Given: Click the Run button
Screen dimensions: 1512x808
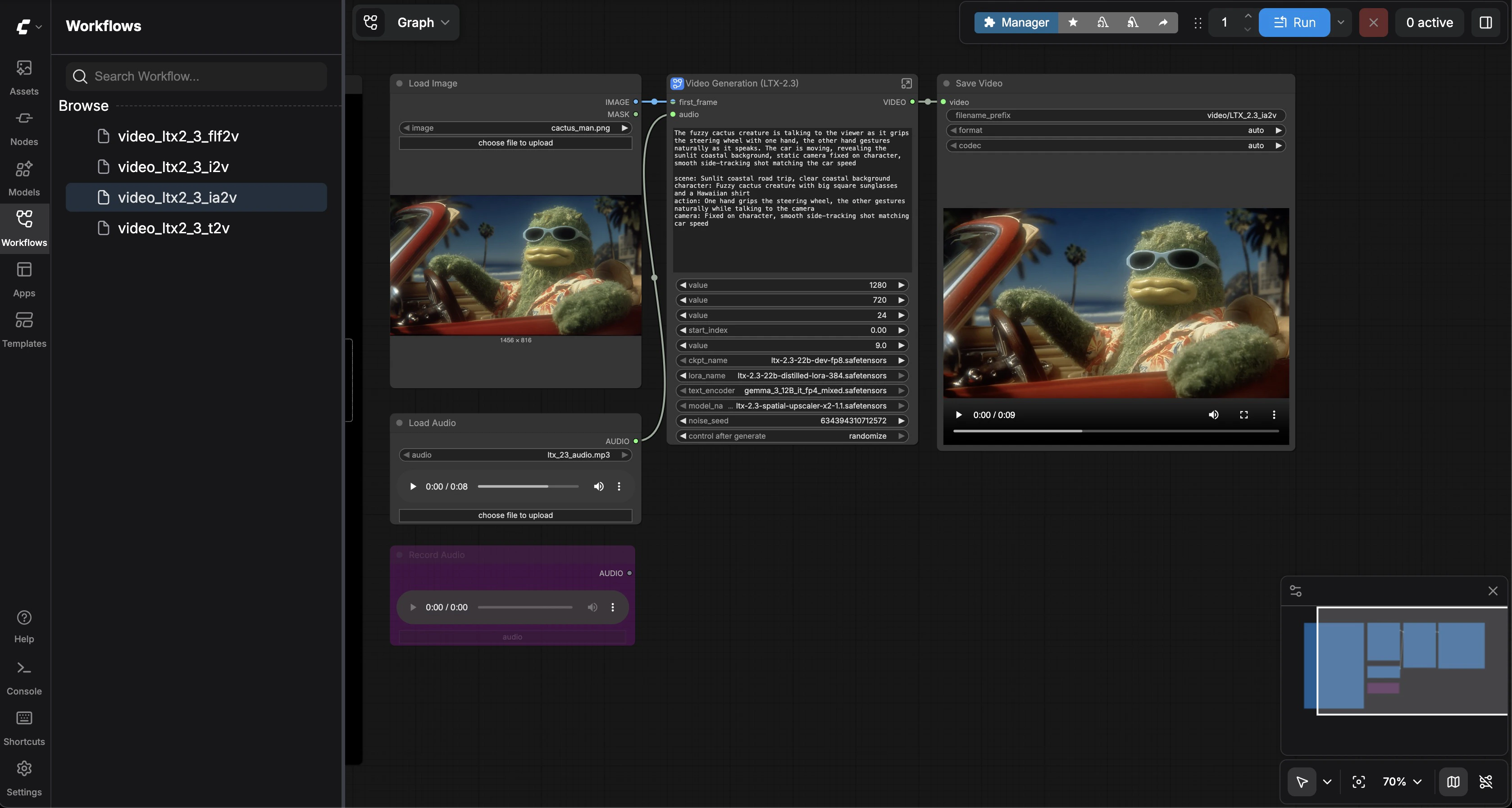Looking at the screenshot, I should (x=1295, y=23).
